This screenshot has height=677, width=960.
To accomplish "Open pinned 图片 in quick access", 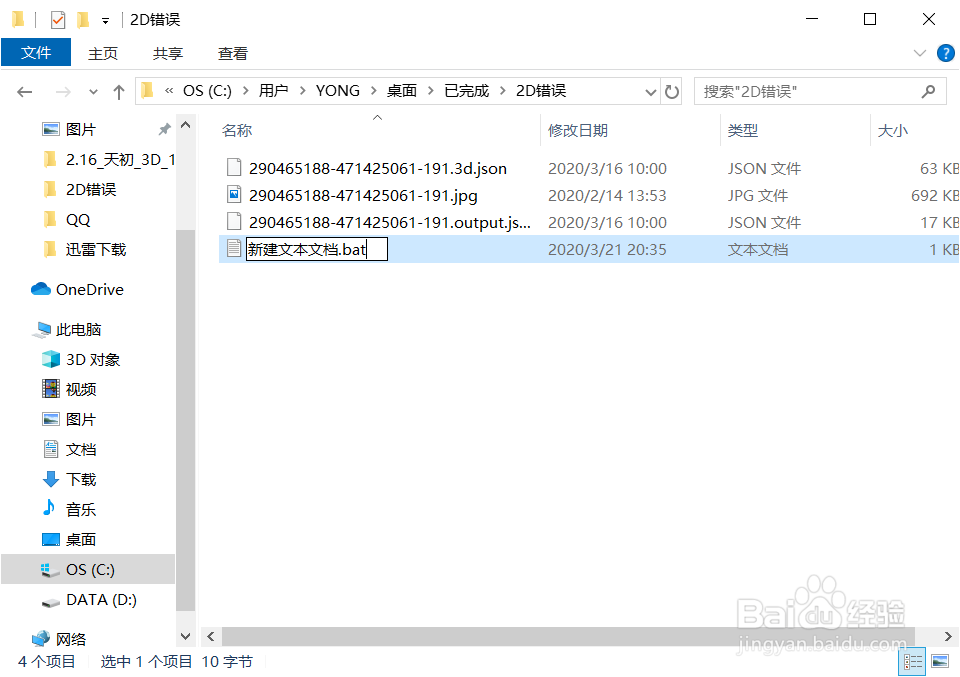I will pyautogui.click(x=81, y=129).
